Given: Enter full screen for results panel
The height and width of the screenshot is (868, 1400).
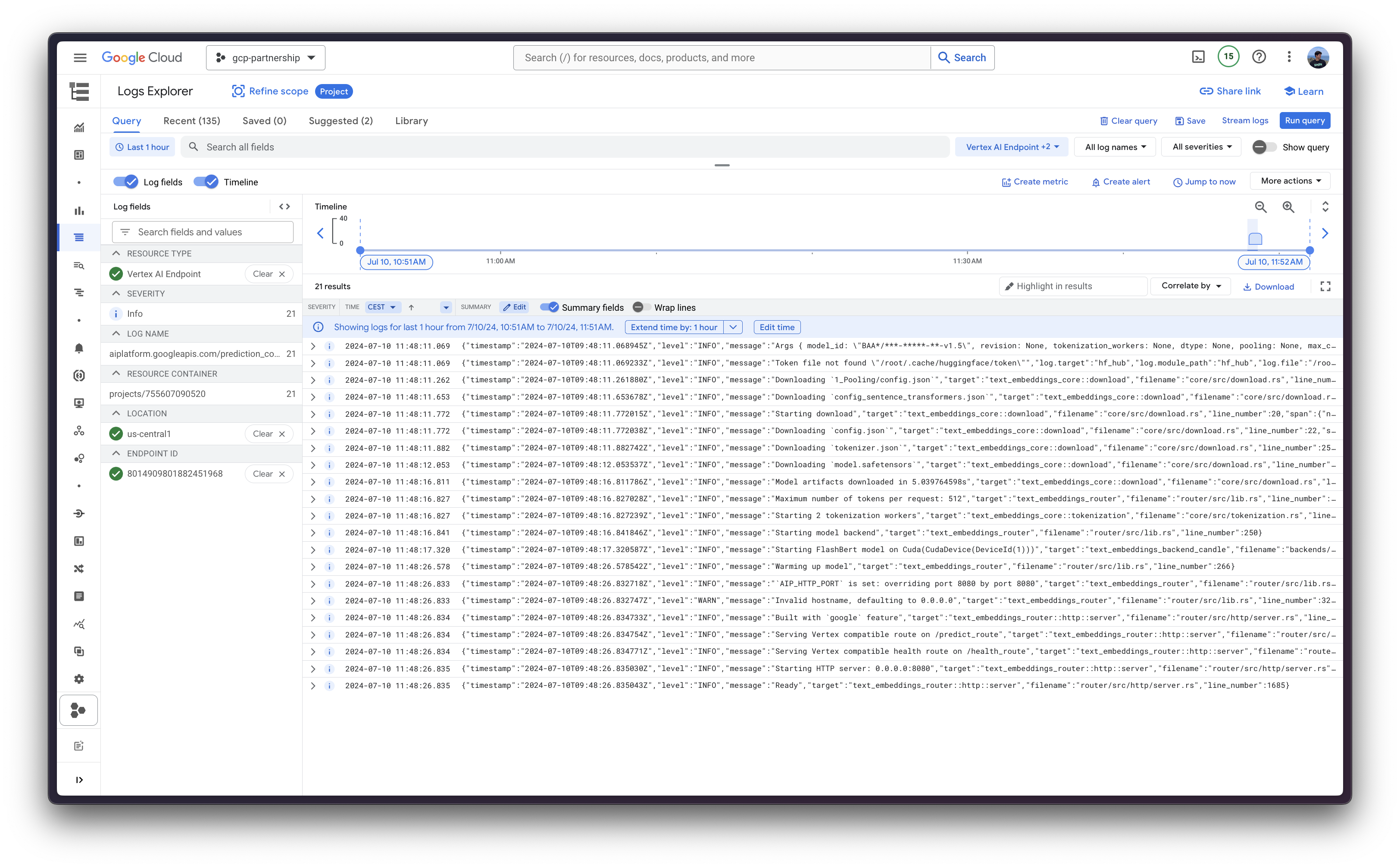Looking at the screenshot, I should tap(1325, 287).
